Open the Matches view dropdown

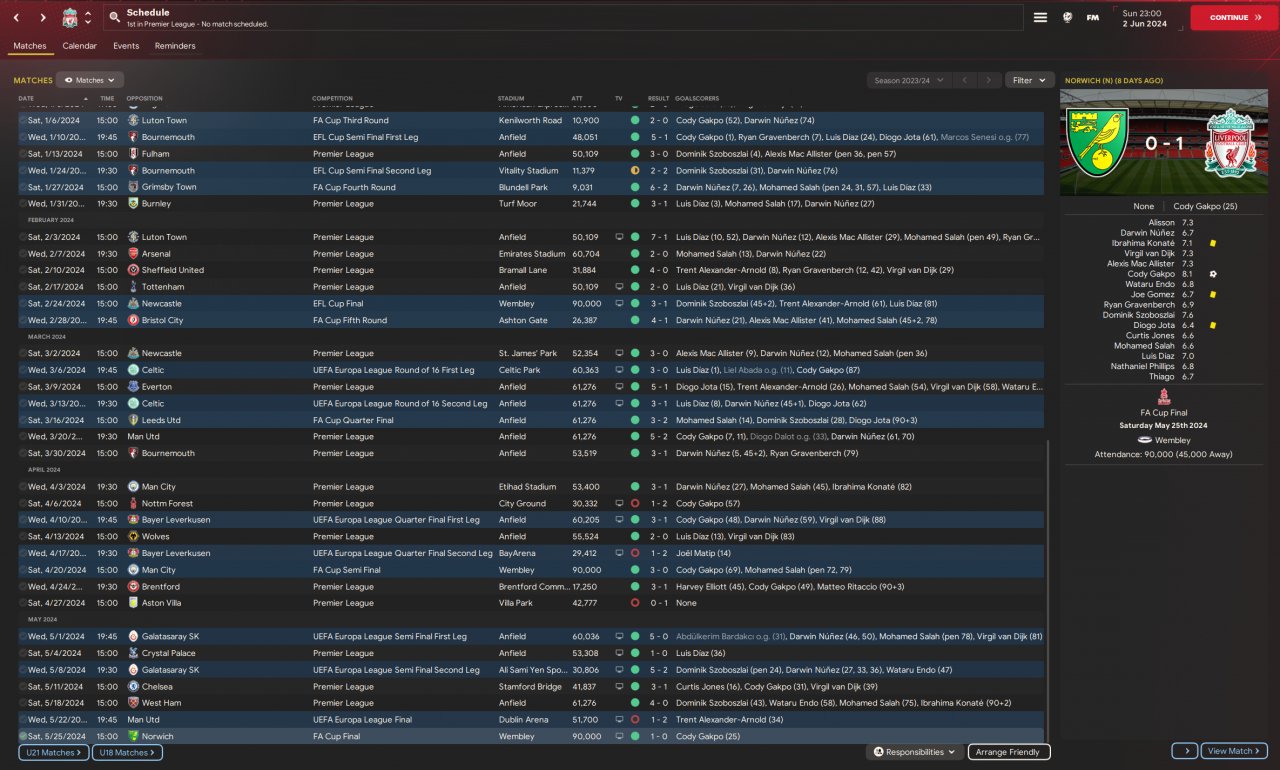coord(90,80)
